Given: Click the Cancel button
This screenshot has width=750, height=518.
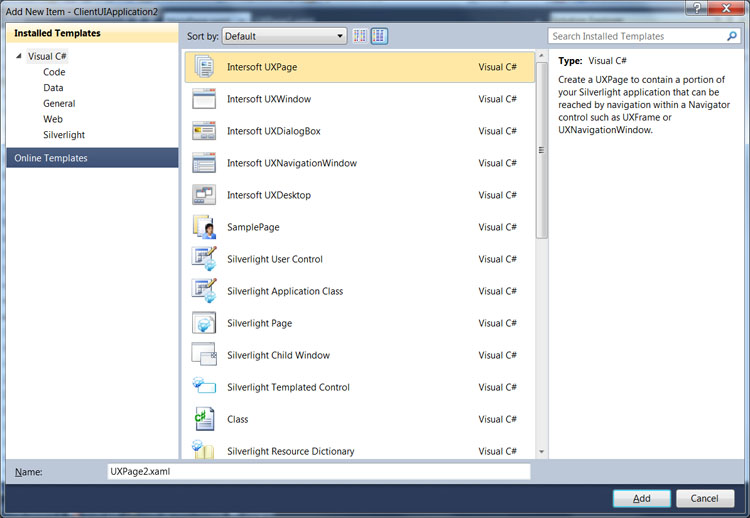Looking at the screenshot, I should coord(705,498).
